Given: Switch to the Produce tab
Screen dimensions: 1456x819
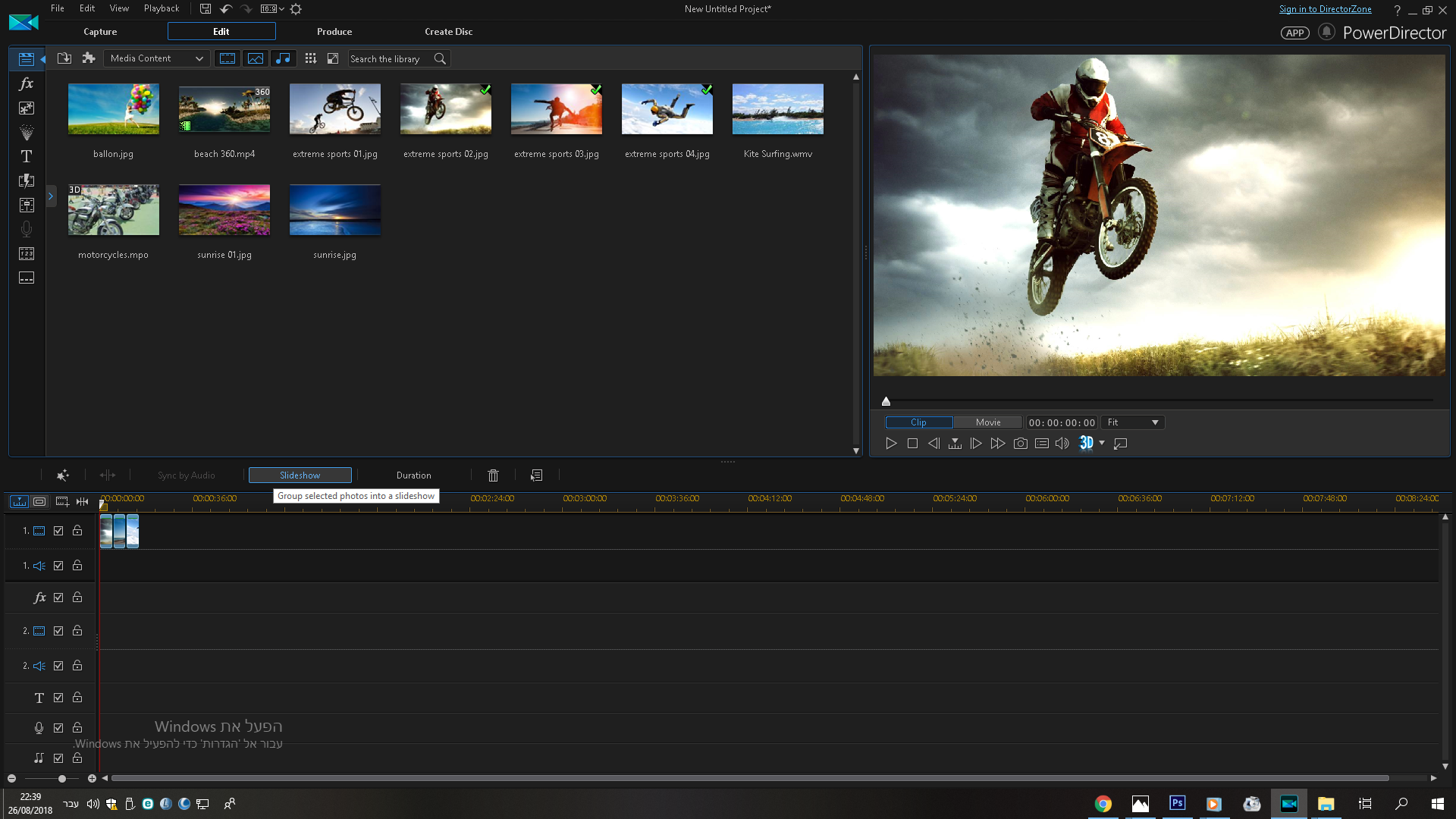Looking at the screenshot, I should click(x=334, y=32).
